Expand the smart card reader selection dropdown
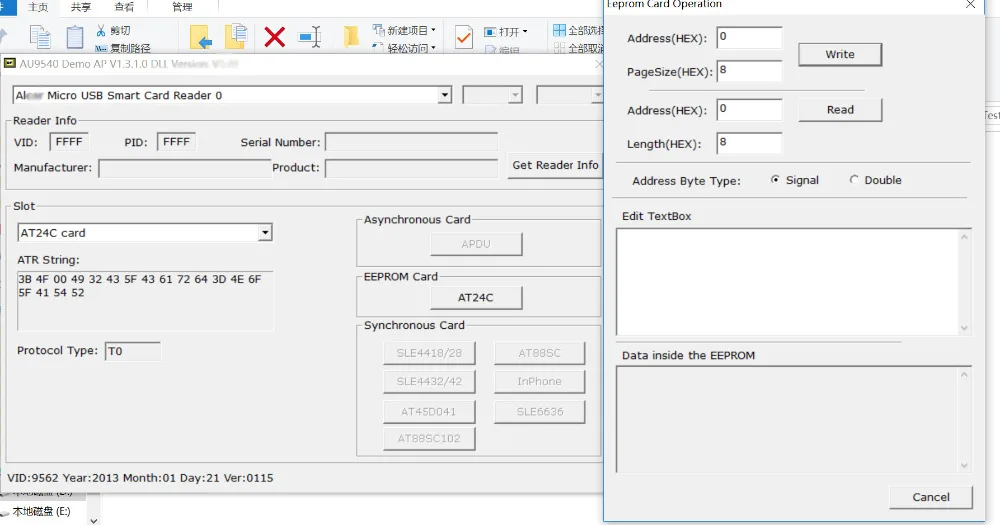This screenshot has height=525, width=1000. click(x=445, y=95)
